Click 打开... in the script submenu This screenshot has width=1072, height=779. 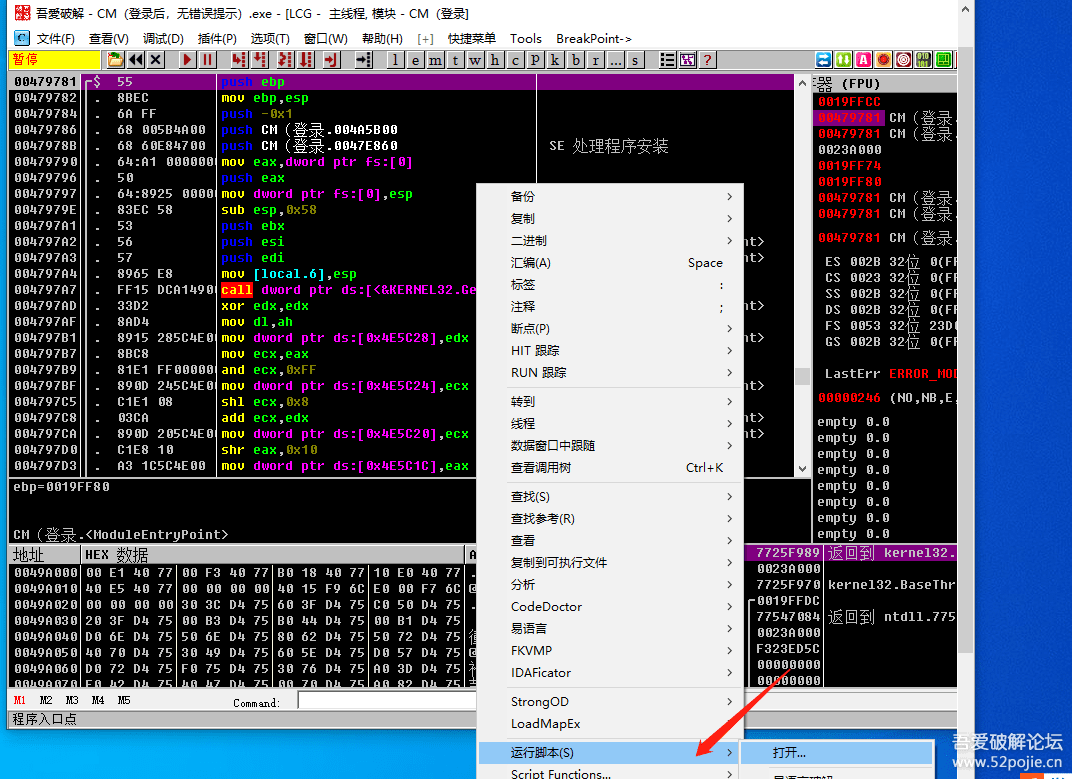pos(789,752)
